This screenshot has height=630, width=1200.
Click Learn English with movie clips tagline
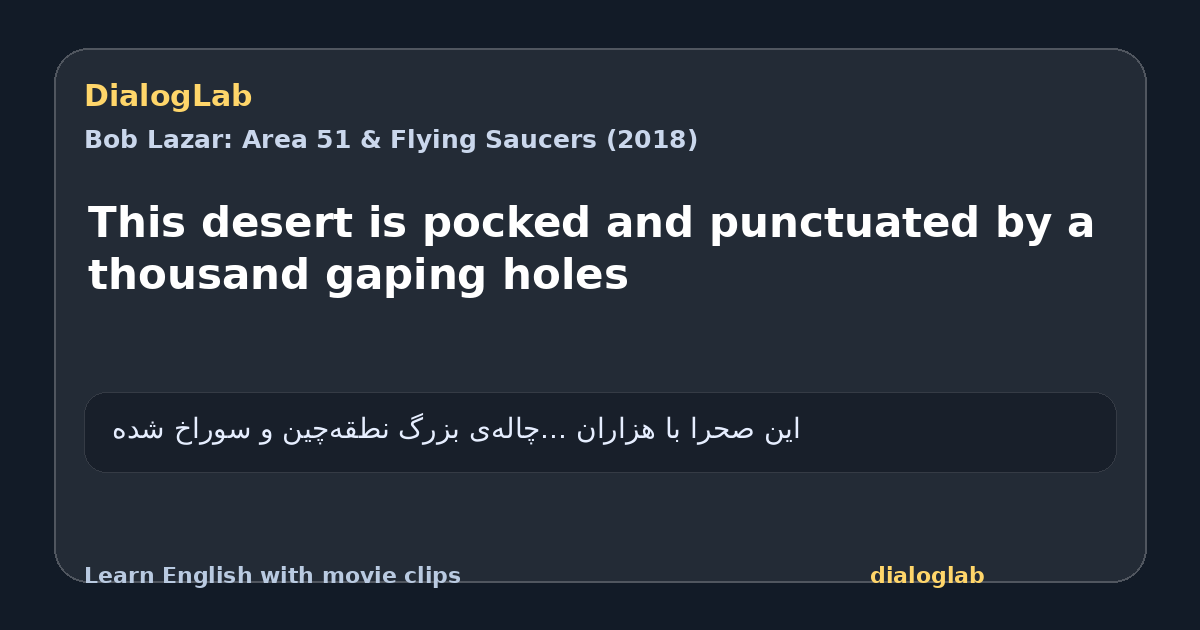[x=272, y=576]
